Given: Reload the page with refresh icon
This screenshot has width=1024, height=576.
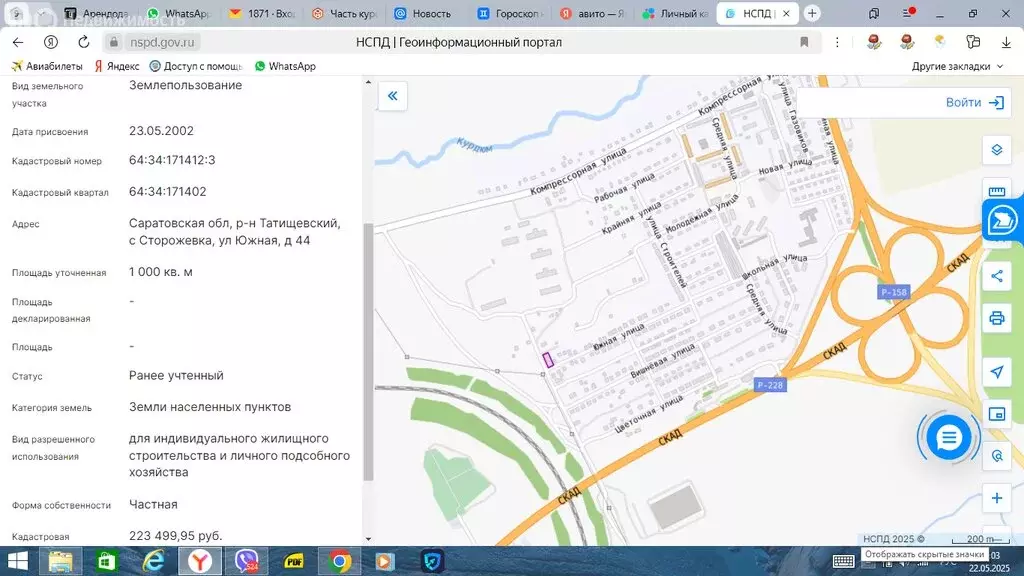Looking at the screenshot, I should click(x=84, y=42).
